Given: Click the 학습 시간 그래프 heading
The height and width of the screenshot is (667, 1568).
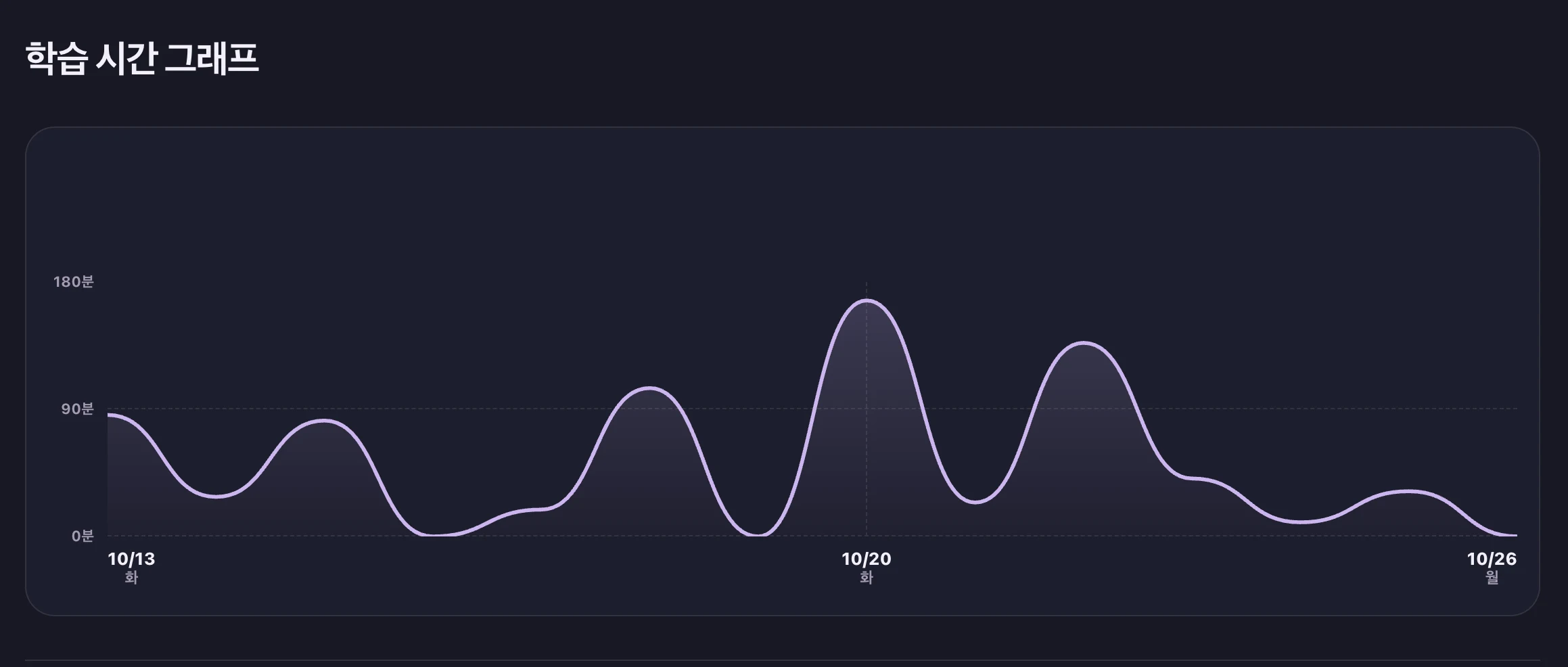Looking at the screenshot, I should pos(142,57).
